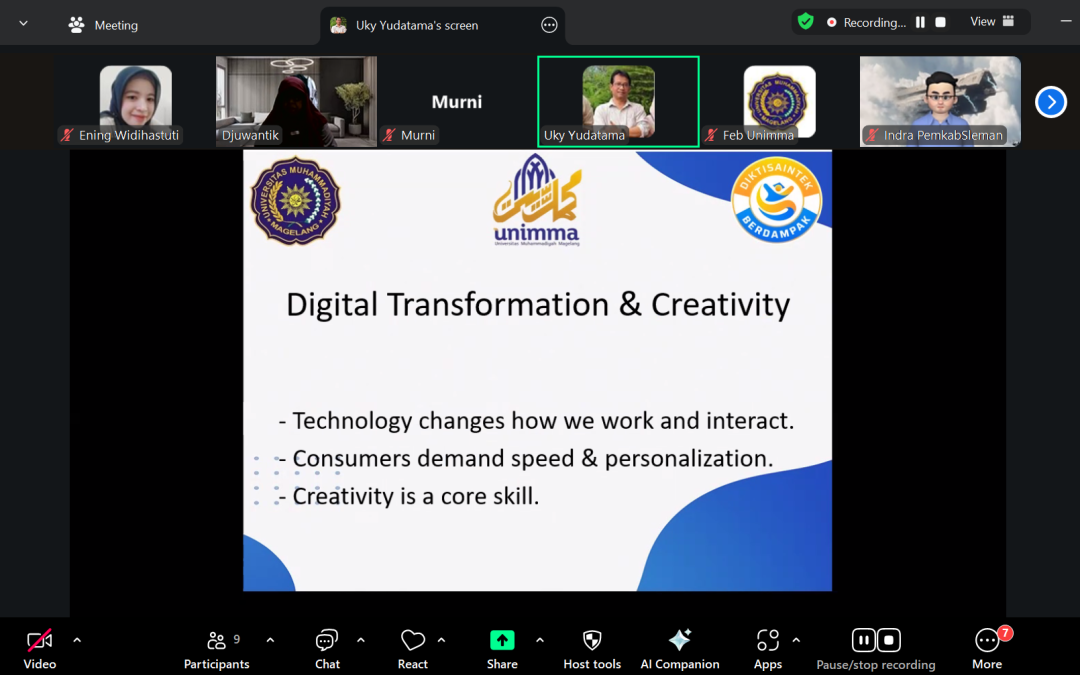The height and width of the screenshot is (675, 1080).
Task: Open the Chat panel
Action: 327,649
